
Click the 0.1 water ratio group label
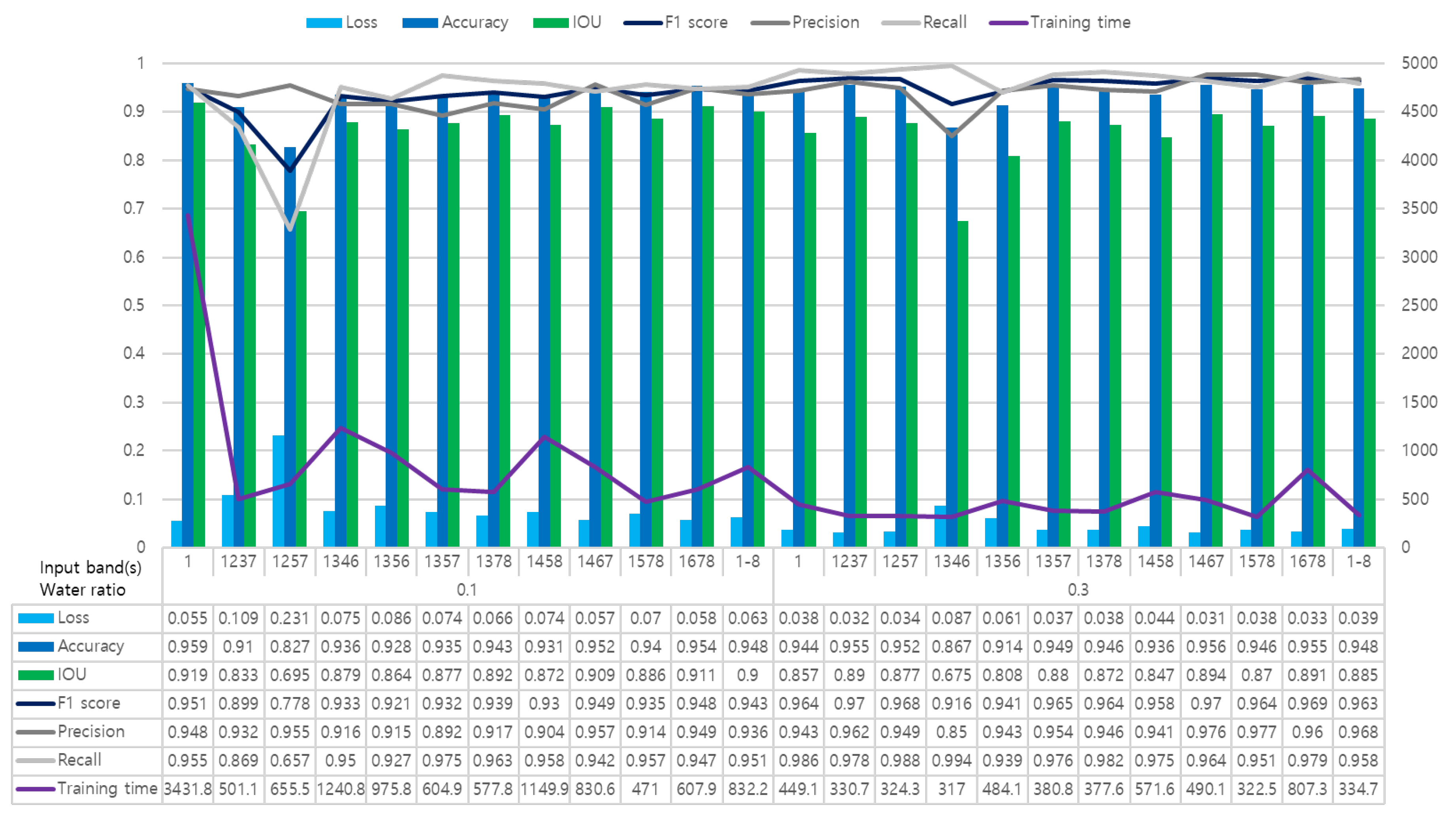pyautogui.click(x=466, y=590)
